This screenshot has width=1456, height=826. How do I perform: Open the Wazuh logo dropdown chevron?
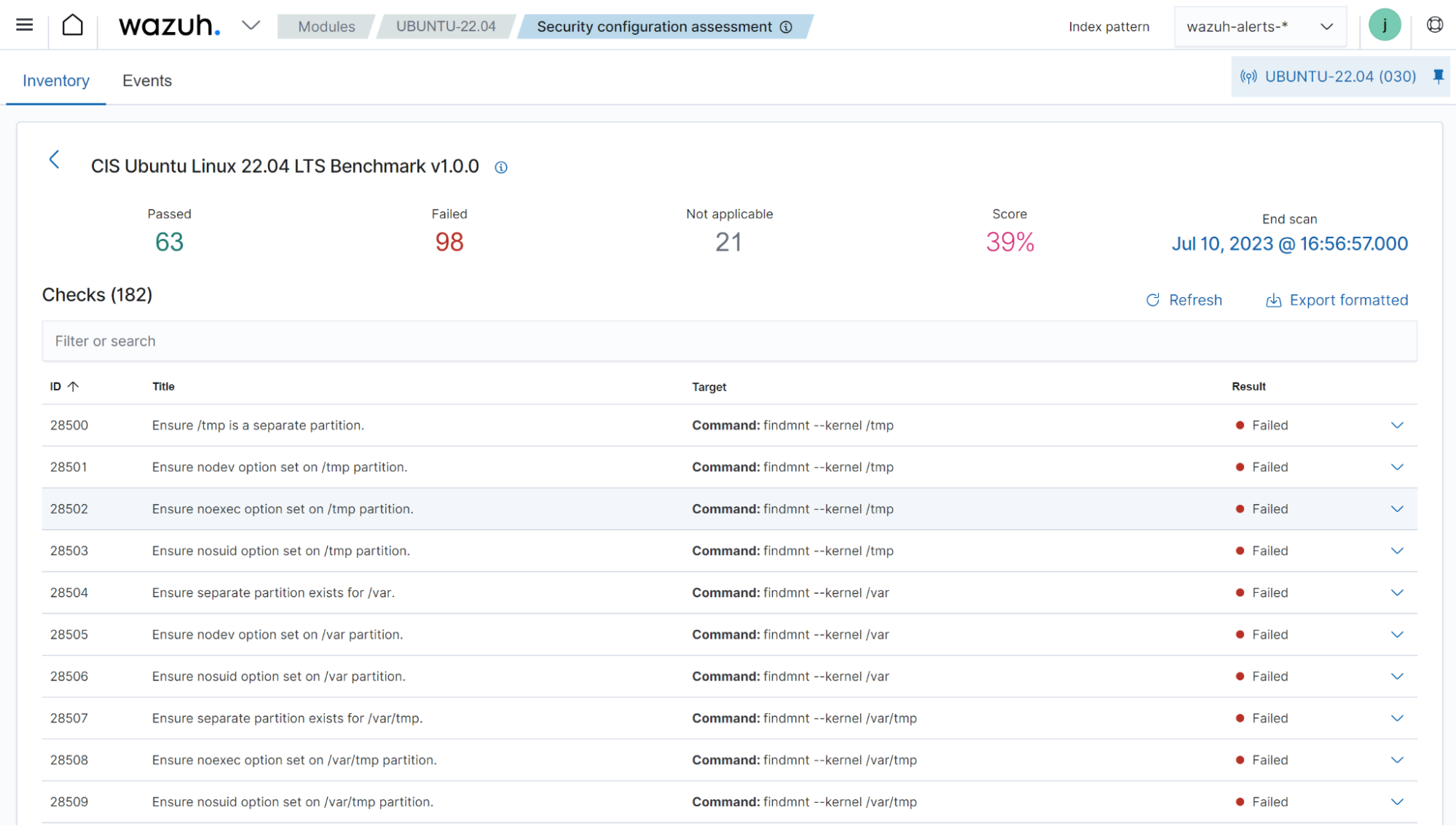[x=251, y=25]
